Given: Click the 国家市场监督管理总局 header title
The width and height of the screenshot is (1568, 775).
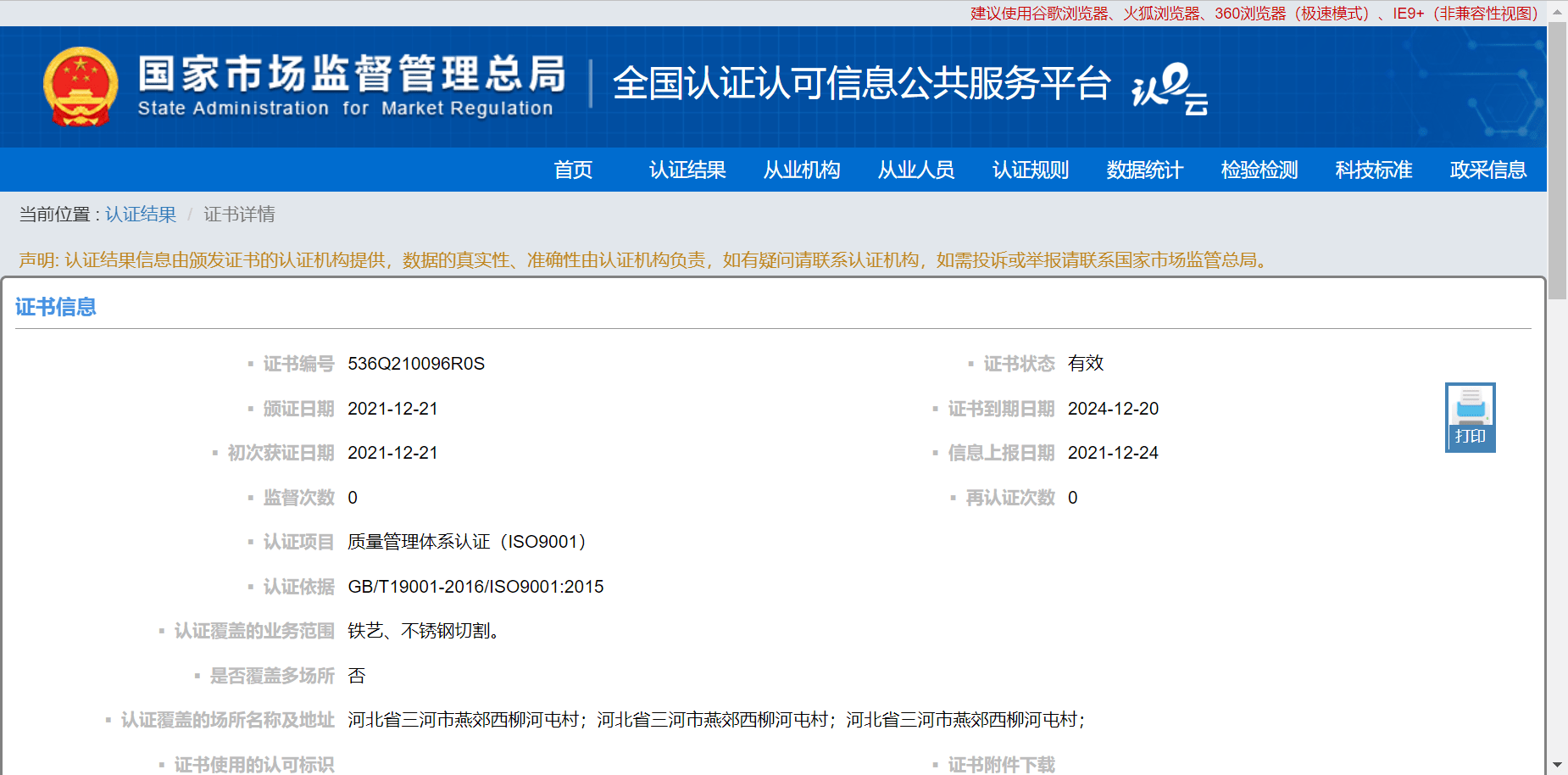Looking at the screenshot, I should point(352,75).
